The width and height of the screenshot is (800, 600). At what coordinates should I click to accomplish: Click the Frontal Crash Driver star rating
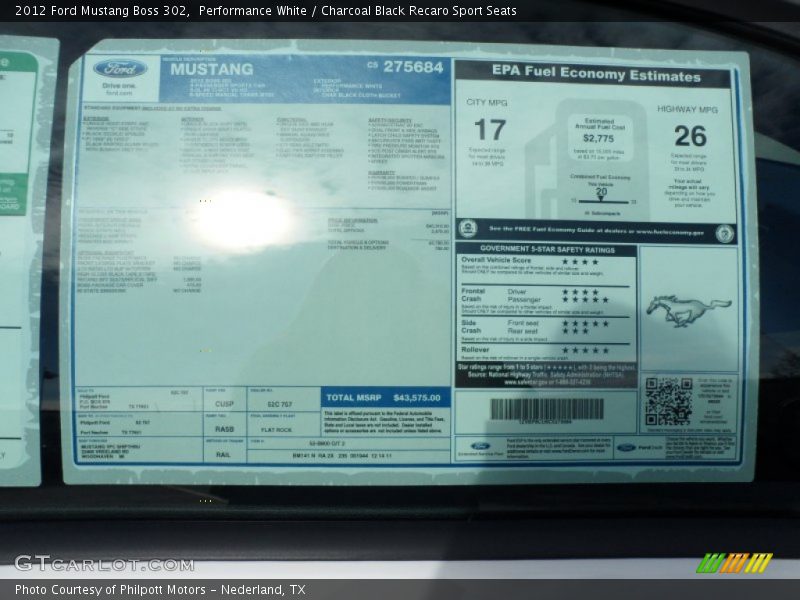pyautogui.click(x=580, y=292)
